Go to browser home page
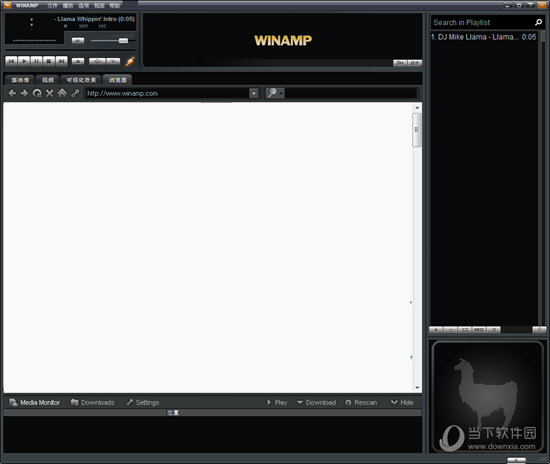 [62, 93]
